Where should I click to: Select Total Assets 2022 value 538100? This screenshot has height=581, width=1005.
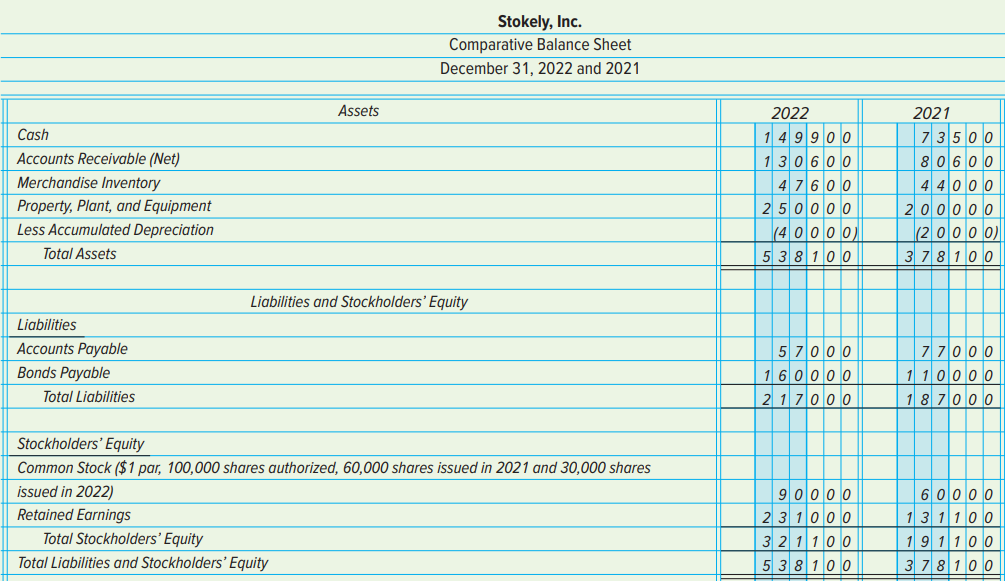tap(807, 257)
